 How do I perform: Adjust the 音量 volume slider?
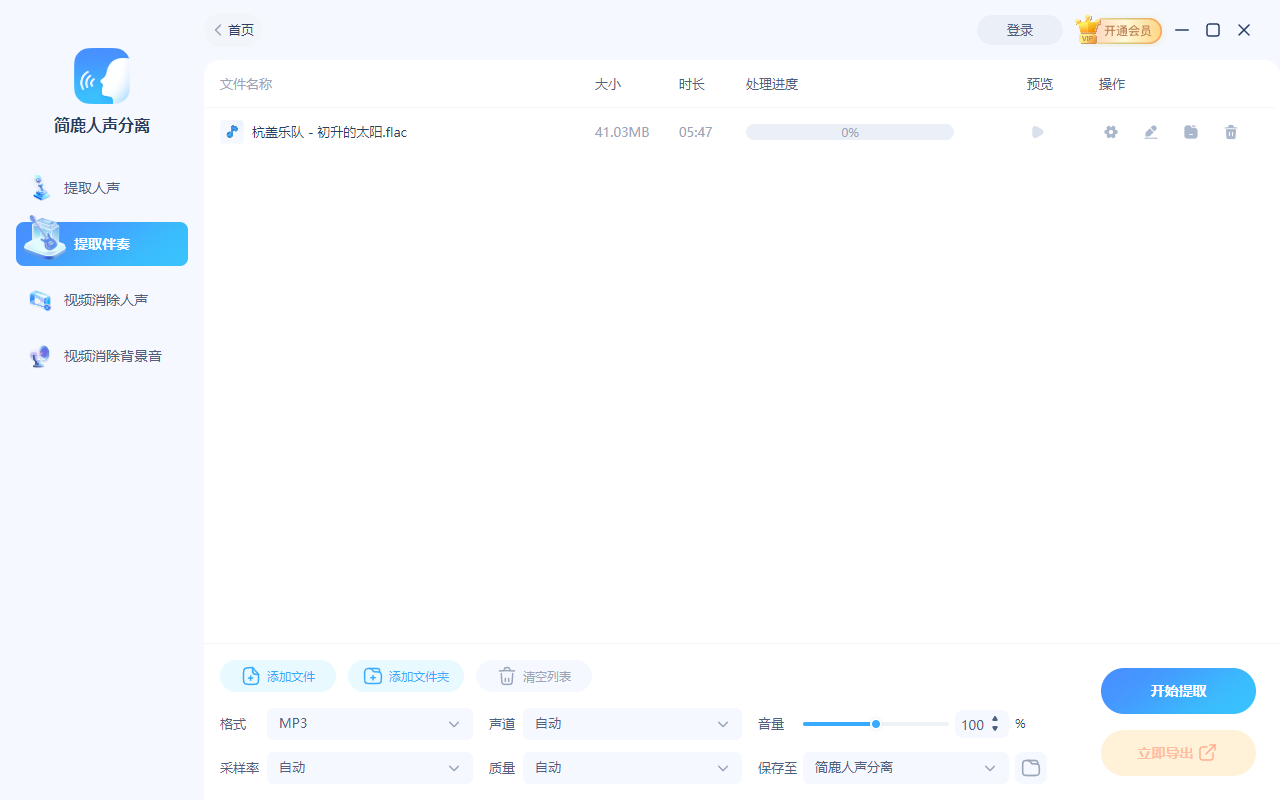[875, 723]
